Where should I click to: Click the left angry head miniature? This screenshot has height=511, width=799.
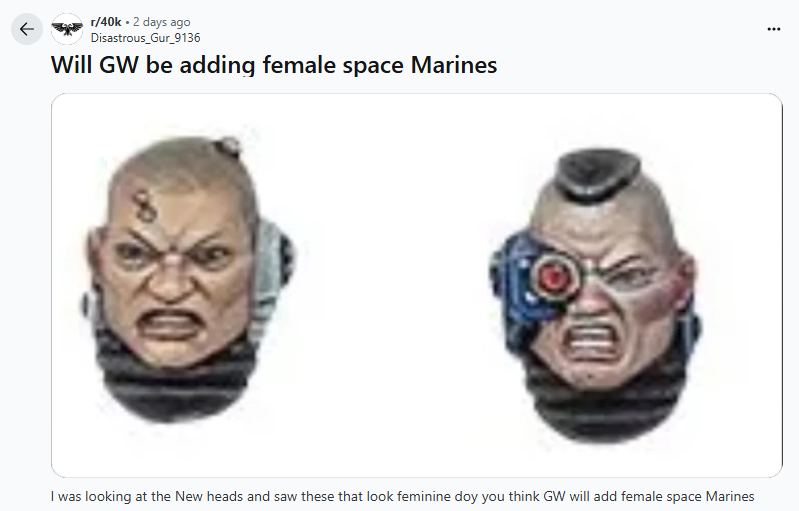186,279
